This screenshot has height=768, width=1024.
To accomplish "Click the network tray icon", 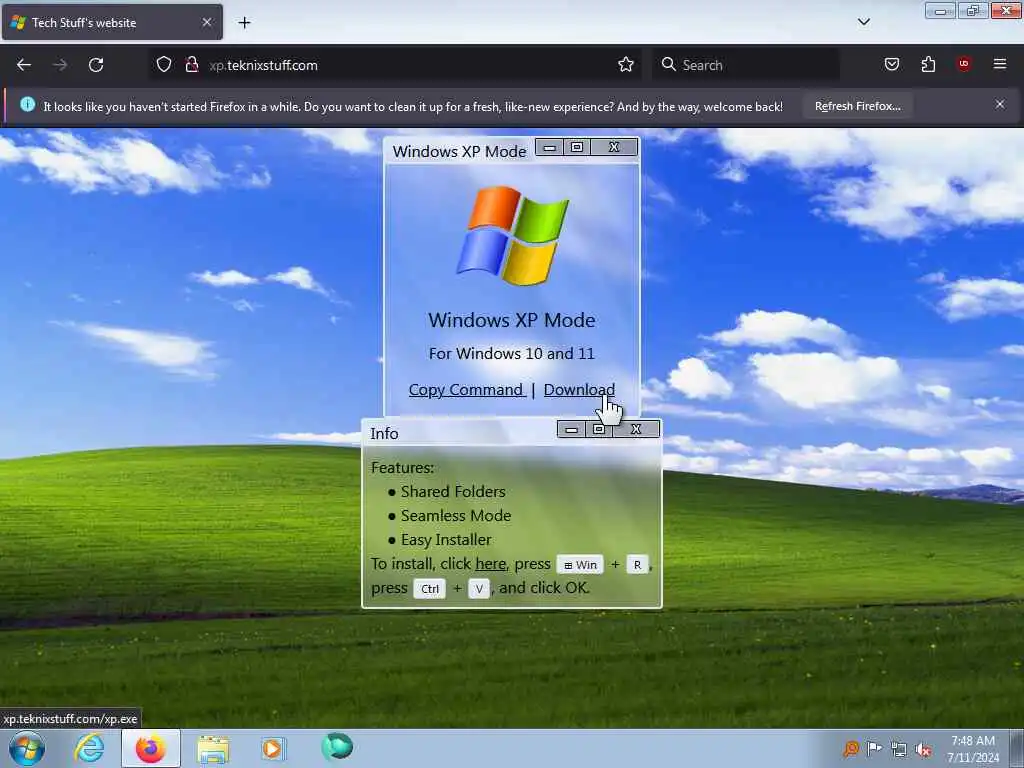I will point(899,749).
